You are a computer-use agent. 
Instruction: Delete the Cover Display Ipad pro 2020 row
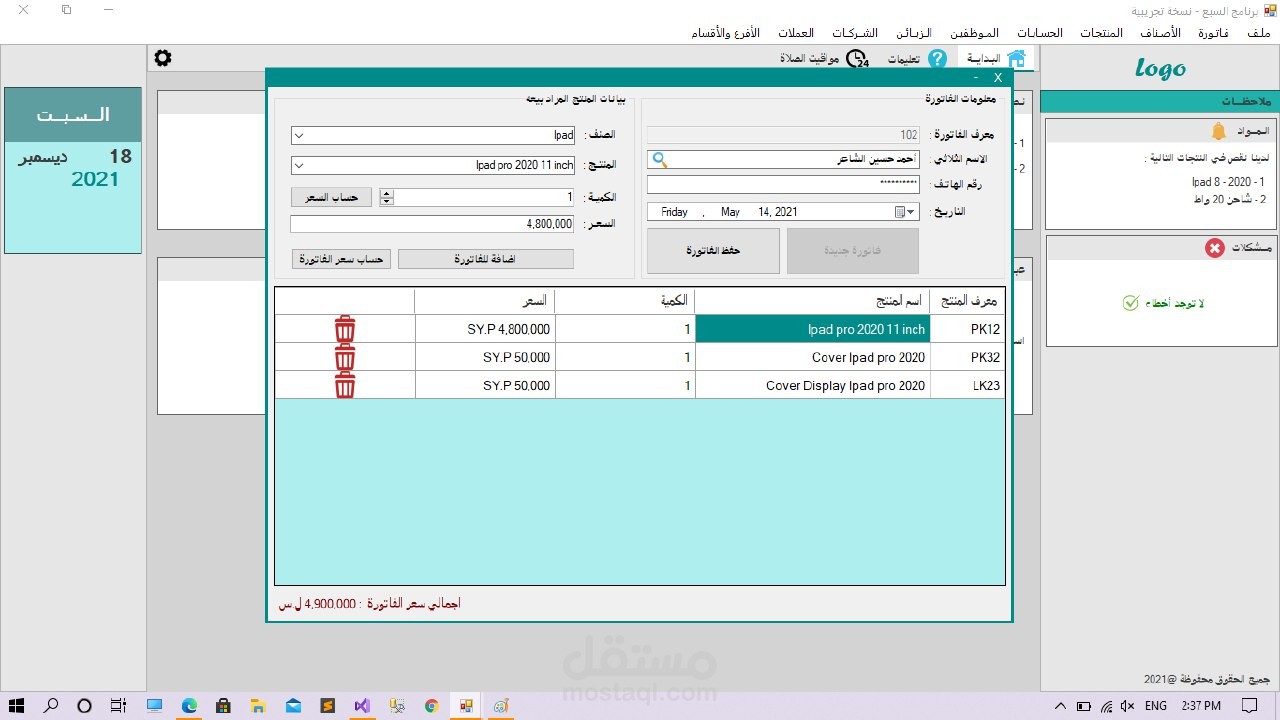345,385
